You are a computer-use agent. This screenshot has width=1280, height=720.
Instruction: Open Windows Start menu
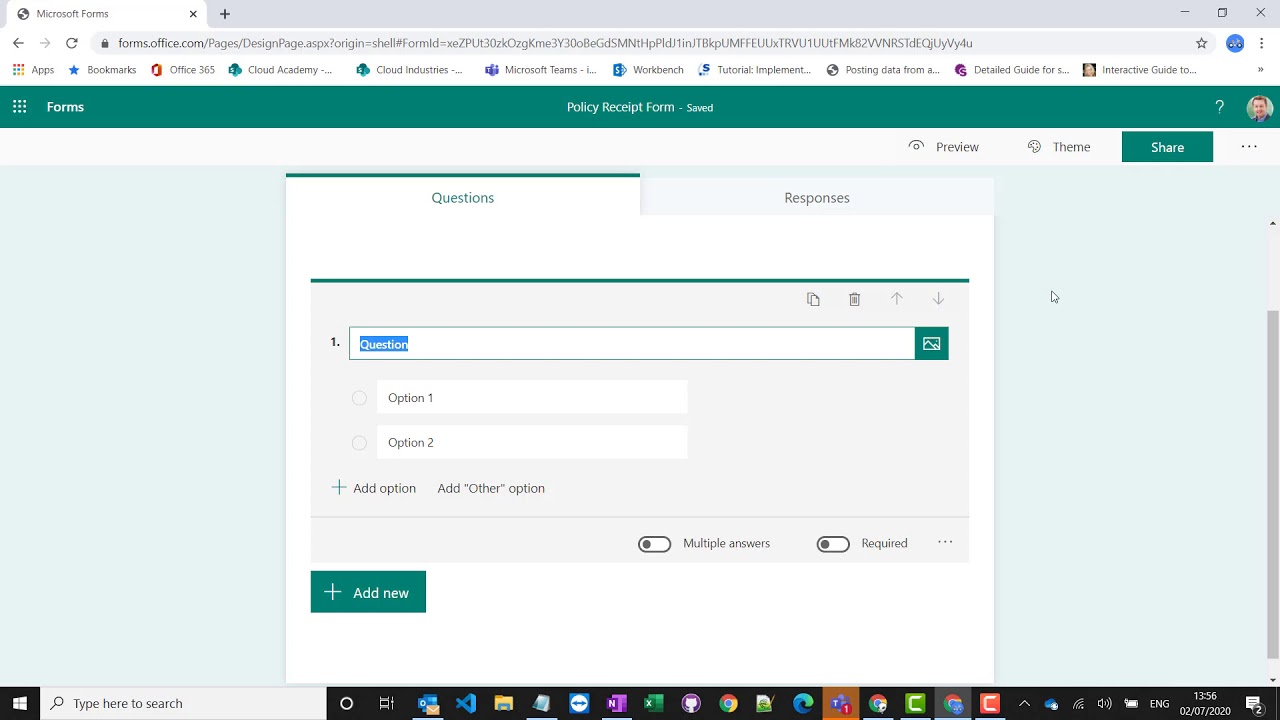pyautogui.click(x=20, y=703)
